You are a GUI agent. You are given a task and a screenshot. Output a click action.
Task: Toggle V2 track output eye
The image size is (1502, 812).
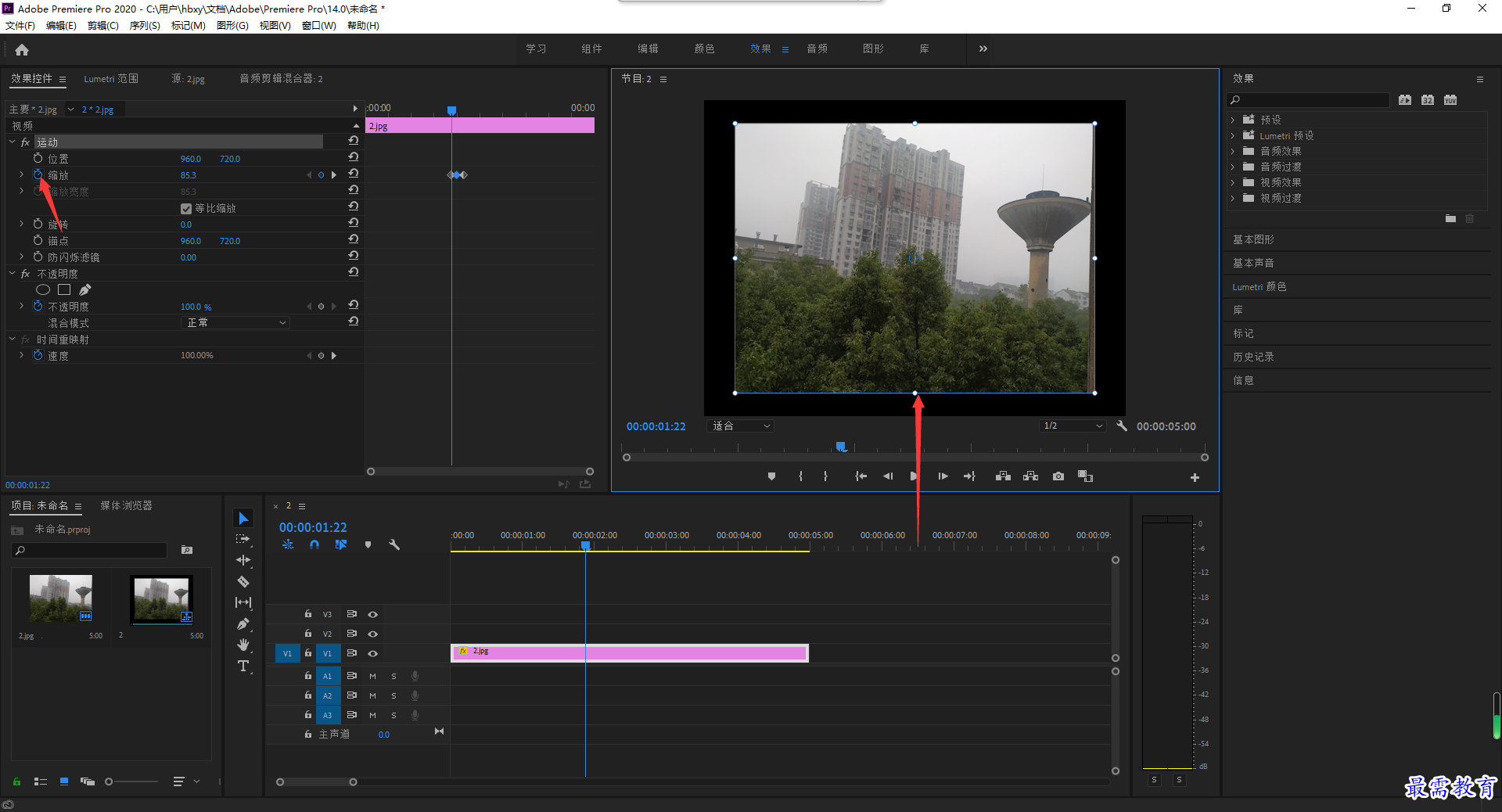(x=373, y=634)
